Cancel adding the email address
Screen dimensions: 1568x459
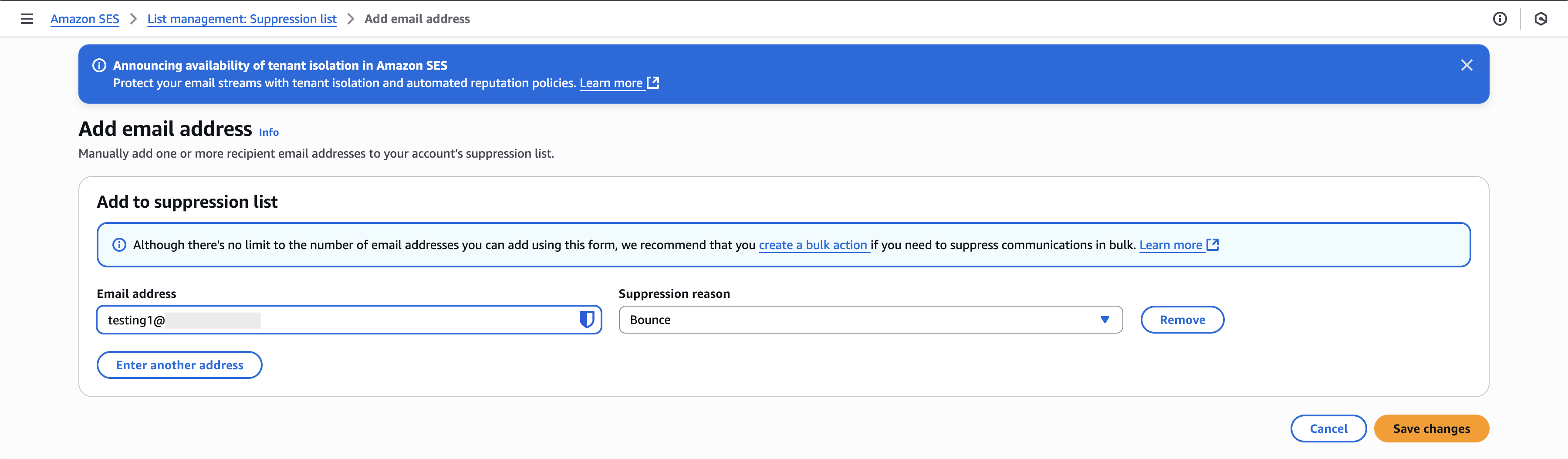tap(1328, 429)
